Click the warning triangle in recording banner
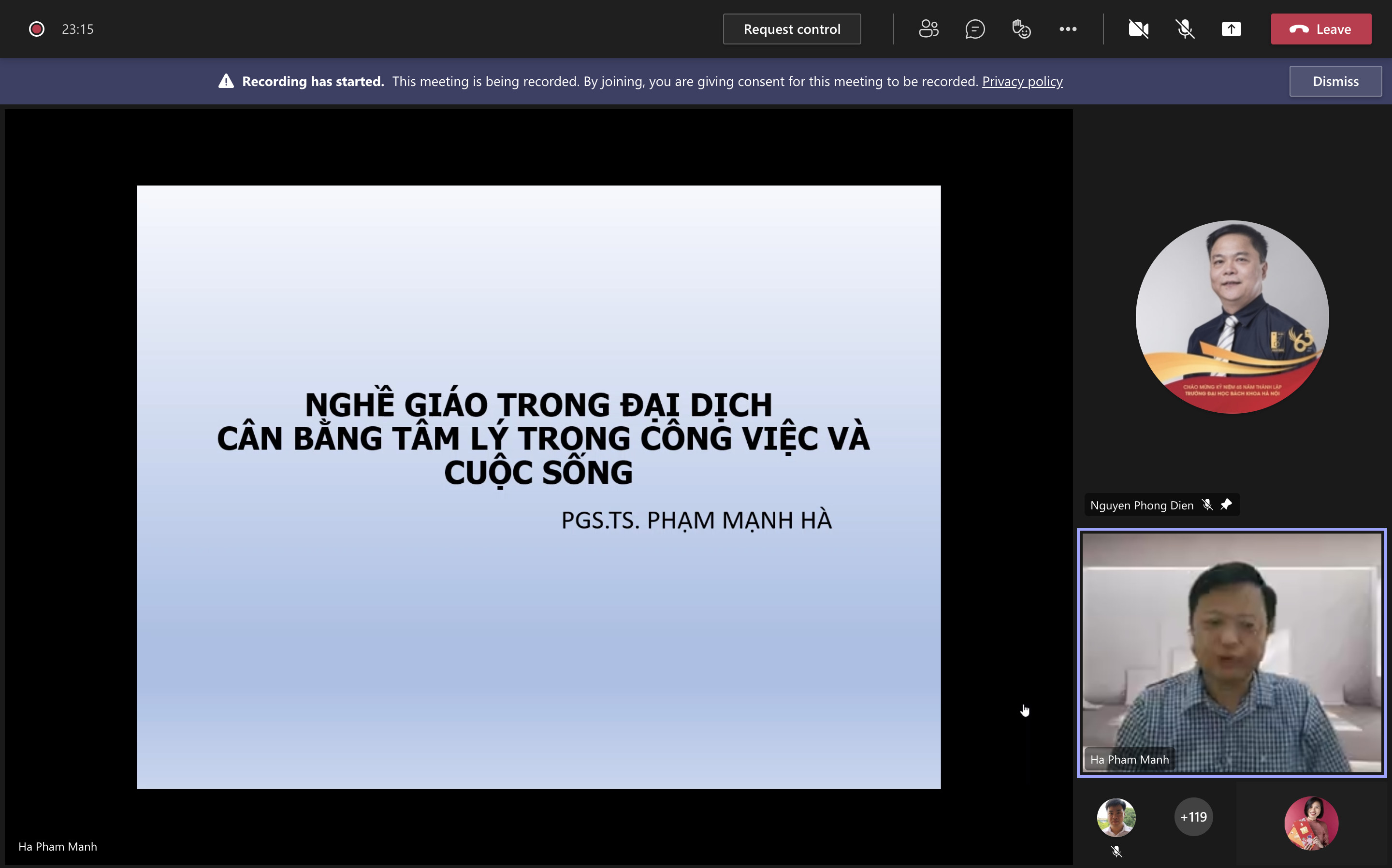 (226, 81)
